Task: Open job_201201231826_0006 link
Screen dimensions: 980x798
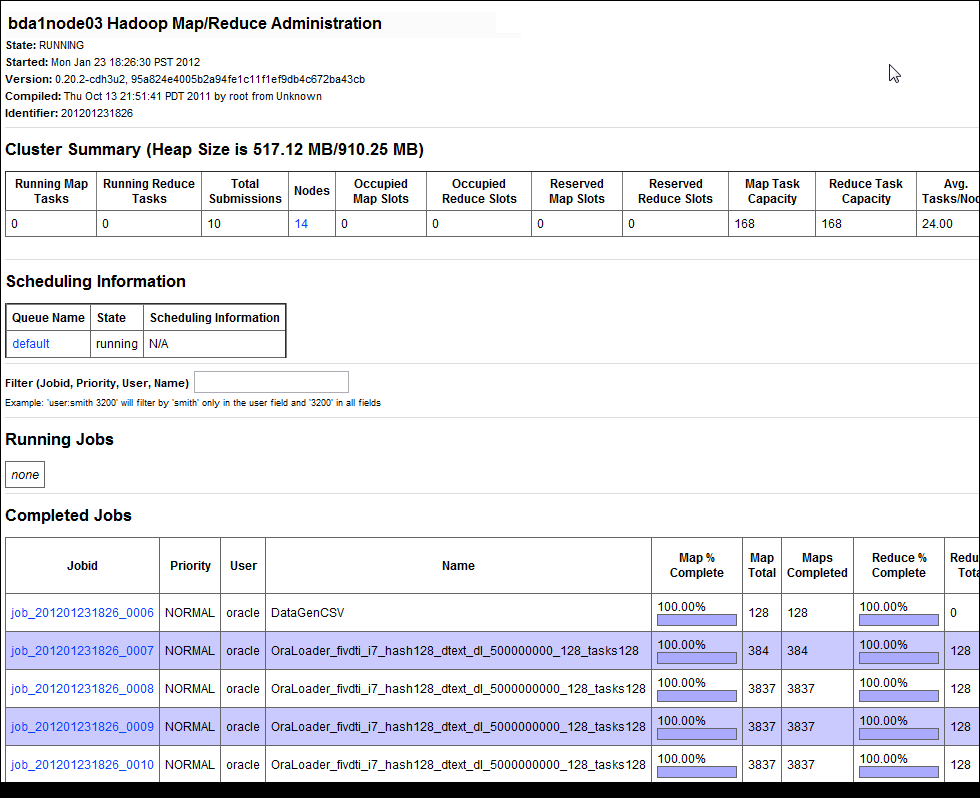Action: click(82, 612)
